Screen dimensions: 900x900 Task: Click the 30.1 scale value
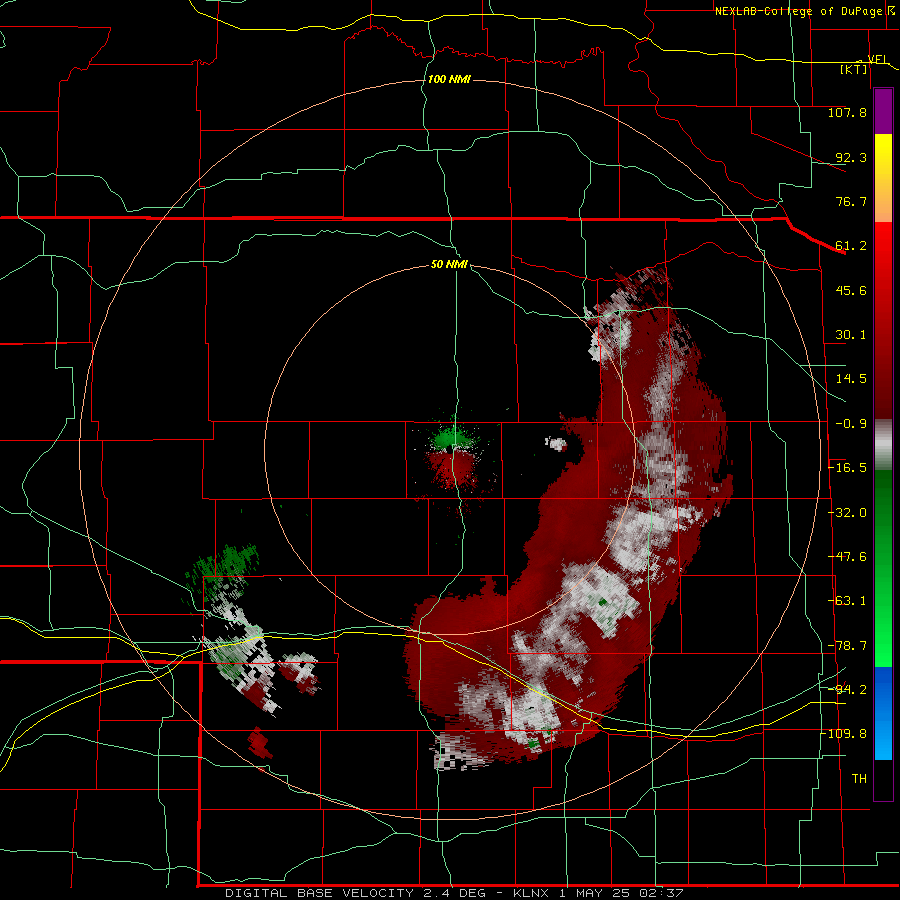pyautogui.click(x=851, y=335)
